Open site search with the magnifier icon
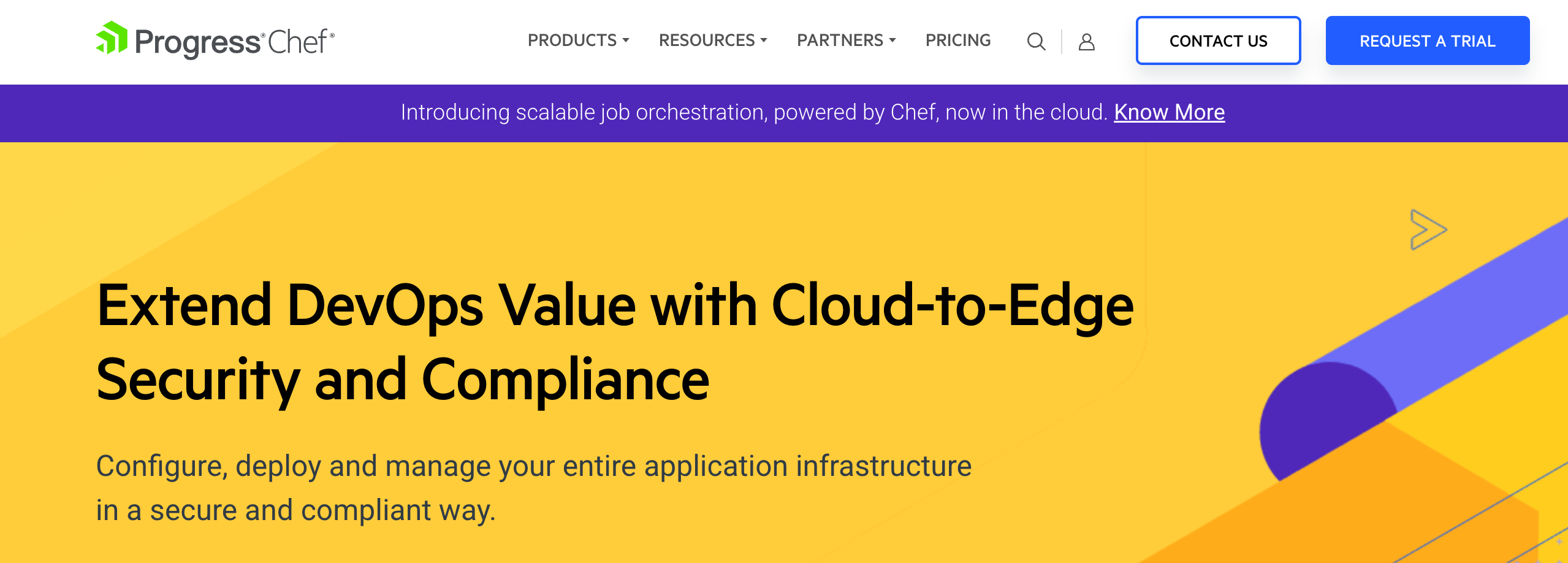 [1036, 42]
